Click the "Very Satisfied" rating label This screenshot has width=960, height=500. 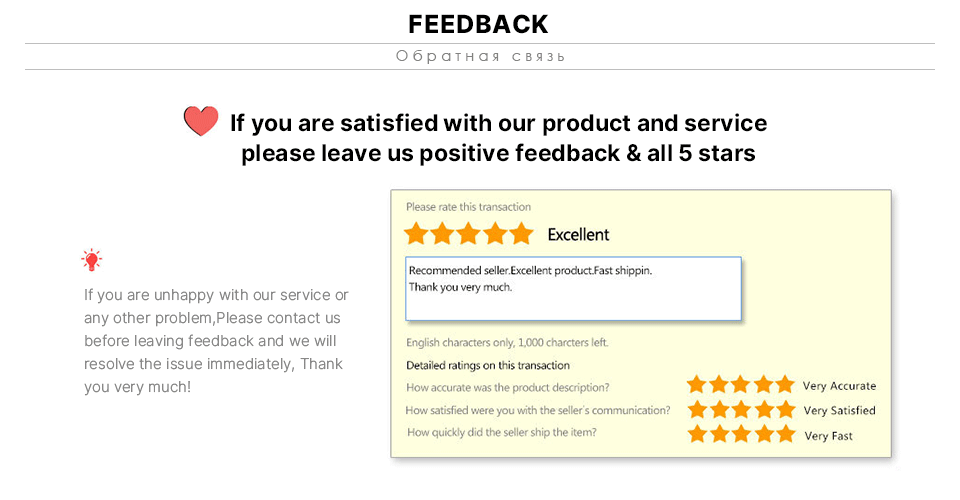click(839, 410)
